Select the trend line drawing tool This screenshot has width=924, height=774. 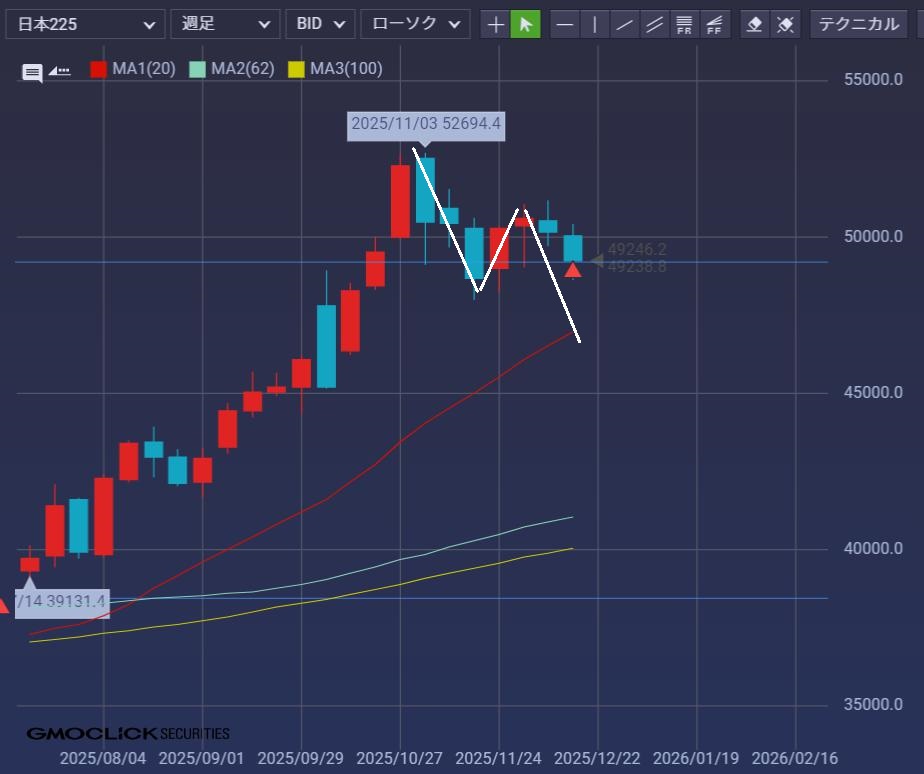point(625,24)
